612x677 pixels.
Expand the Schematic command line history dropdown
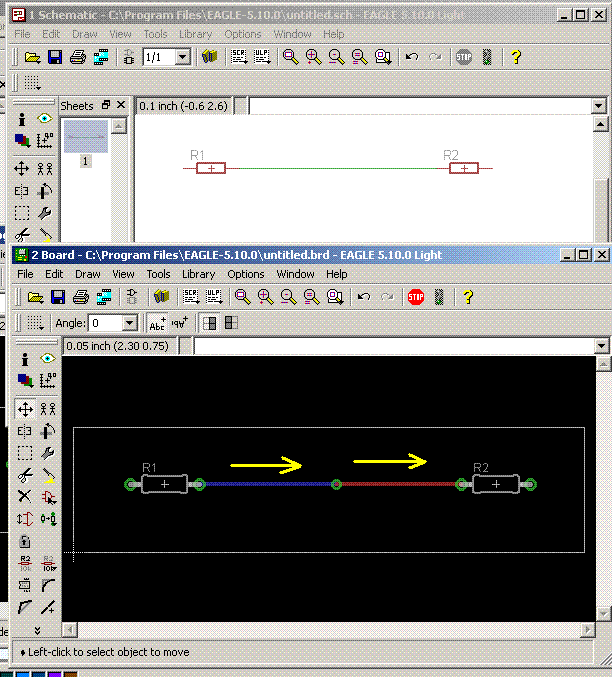599,106
